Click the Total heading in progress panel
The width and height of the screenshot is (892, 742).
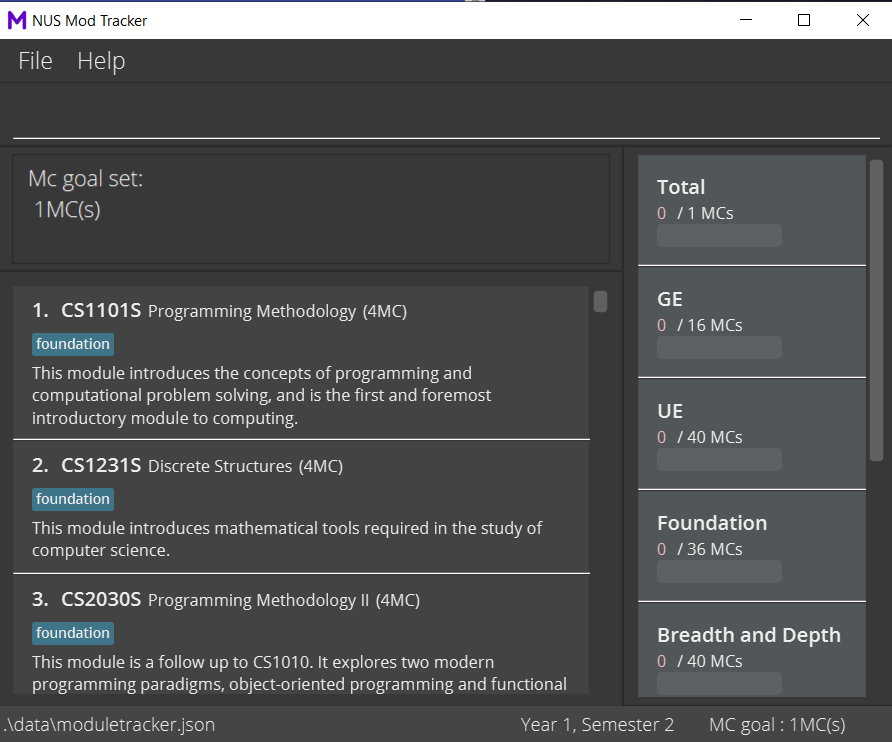coord(681,187)
